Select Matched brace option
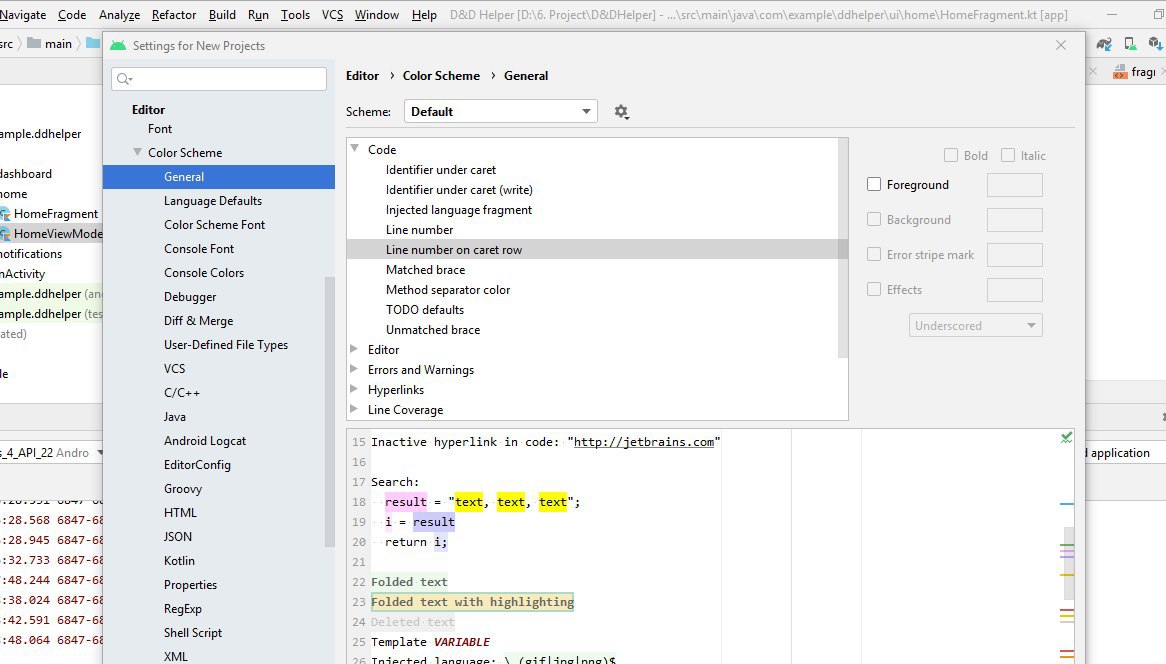Image resolution: width=1166 pixels, height=664 pixels. pos(425,269)
